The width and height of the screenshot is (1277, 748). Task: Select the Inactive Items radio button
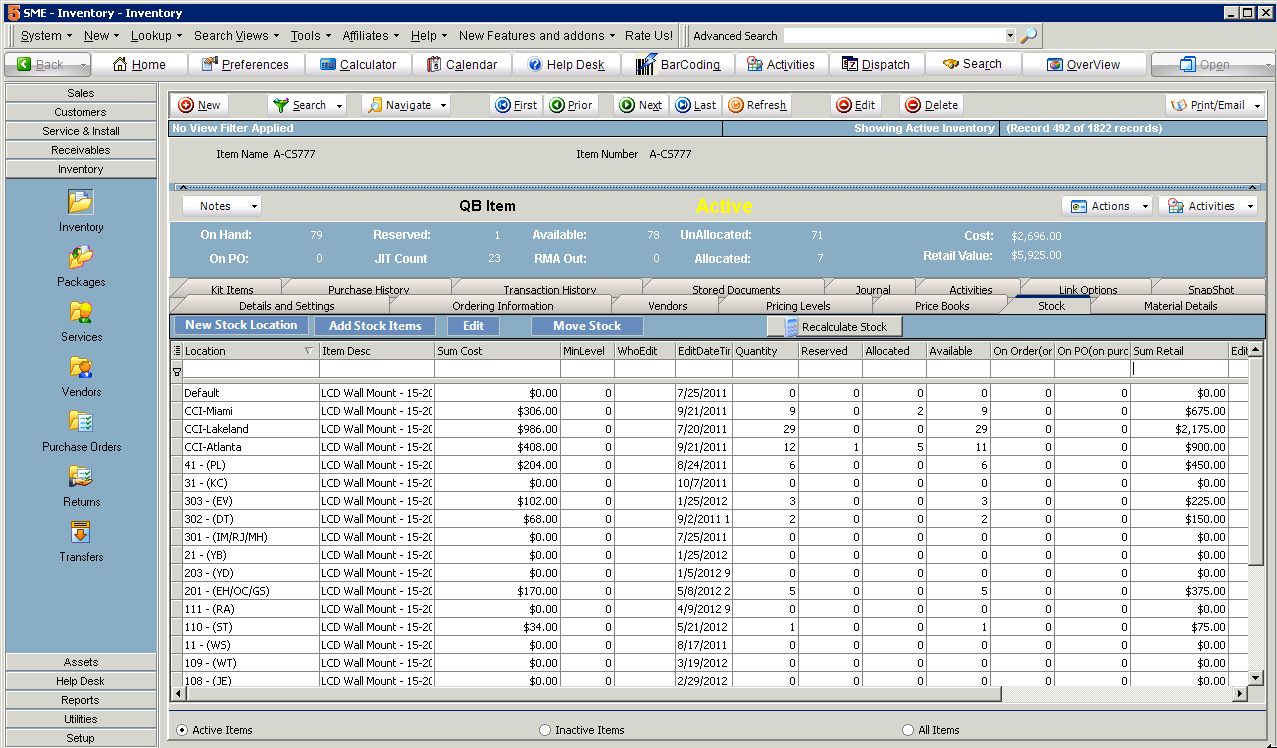click(545, 730)
